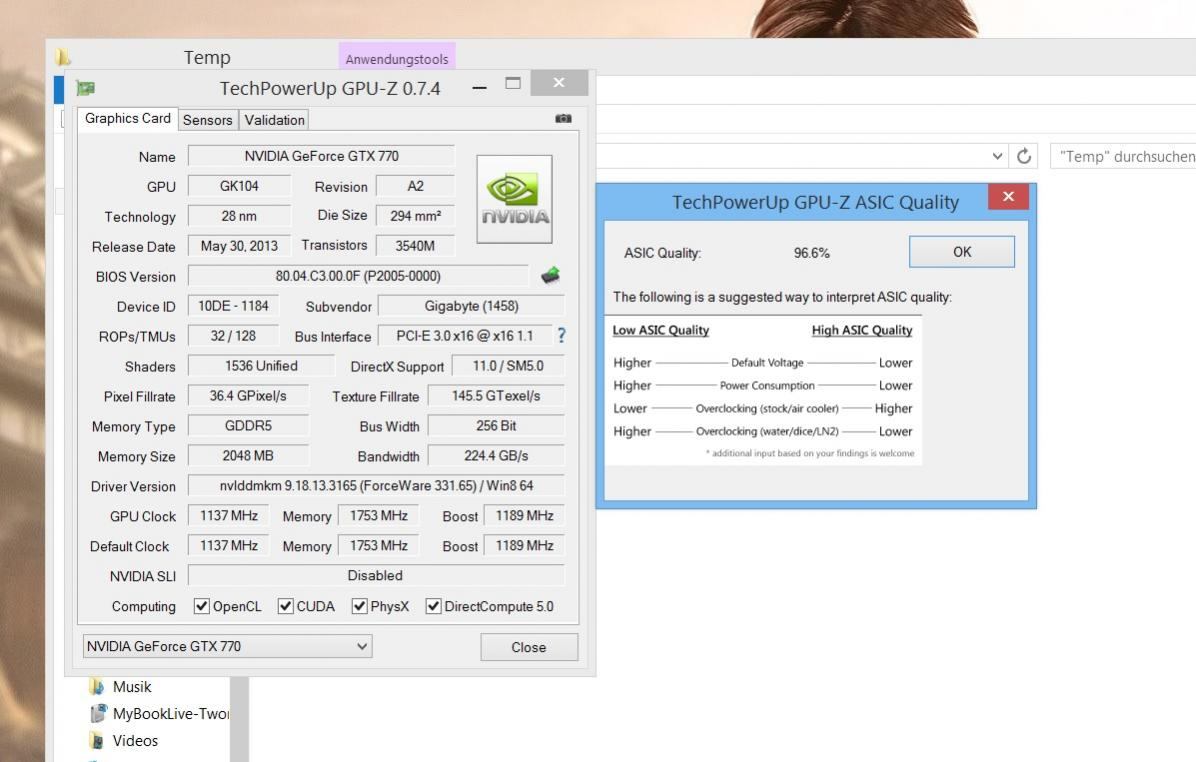
Task: Click the Die Size field
Action: tap(415, 216)
